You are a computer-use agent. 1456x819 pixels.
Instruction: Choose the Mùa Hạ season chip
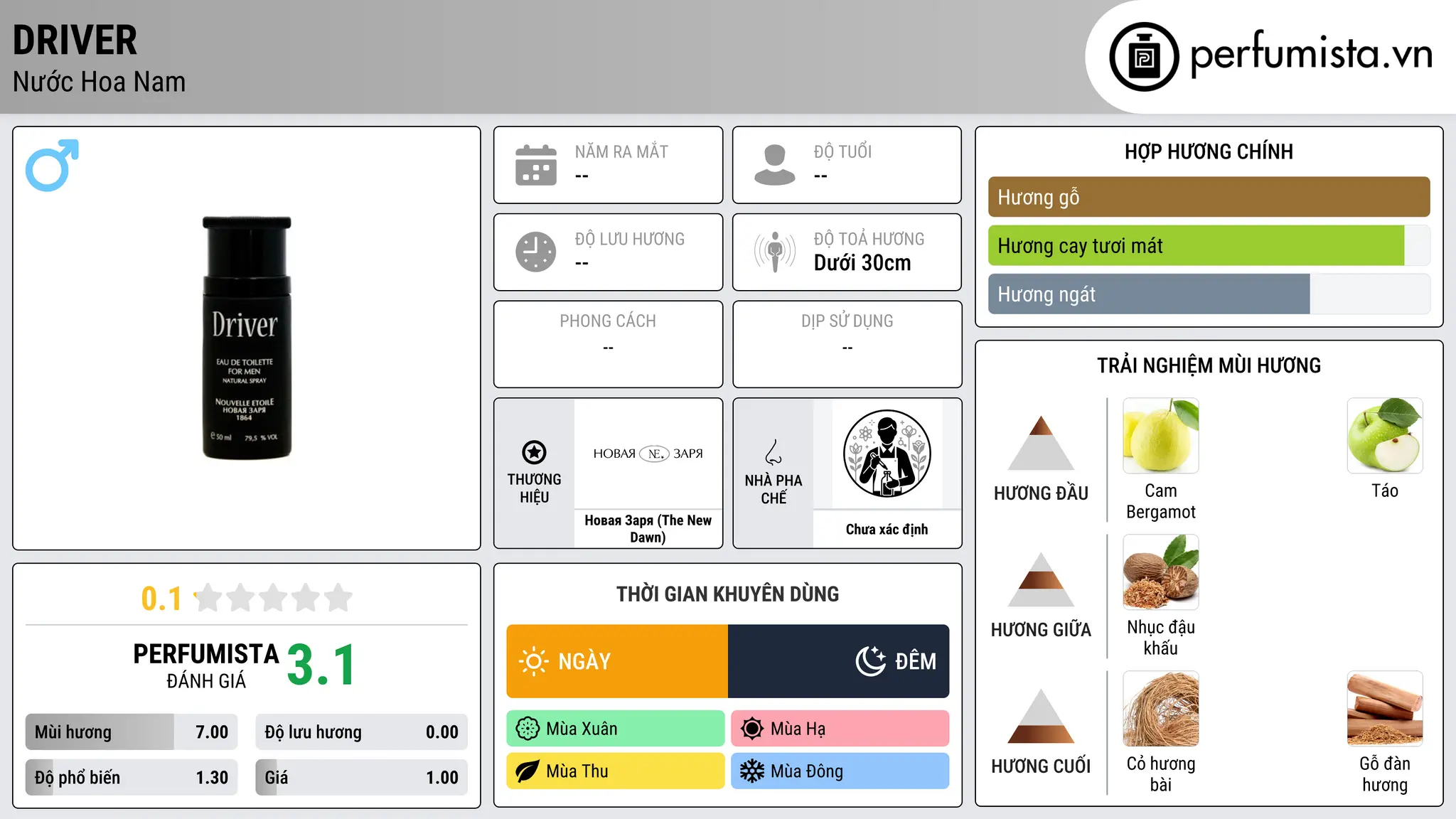click(x=840, y=729)
